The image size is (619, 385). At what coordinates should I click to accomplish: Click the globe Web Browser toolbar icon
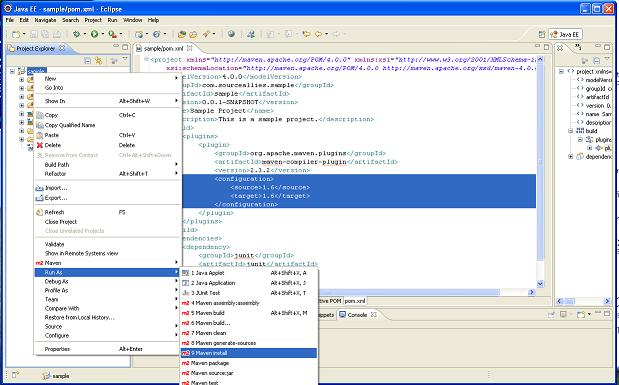(231, 34)
